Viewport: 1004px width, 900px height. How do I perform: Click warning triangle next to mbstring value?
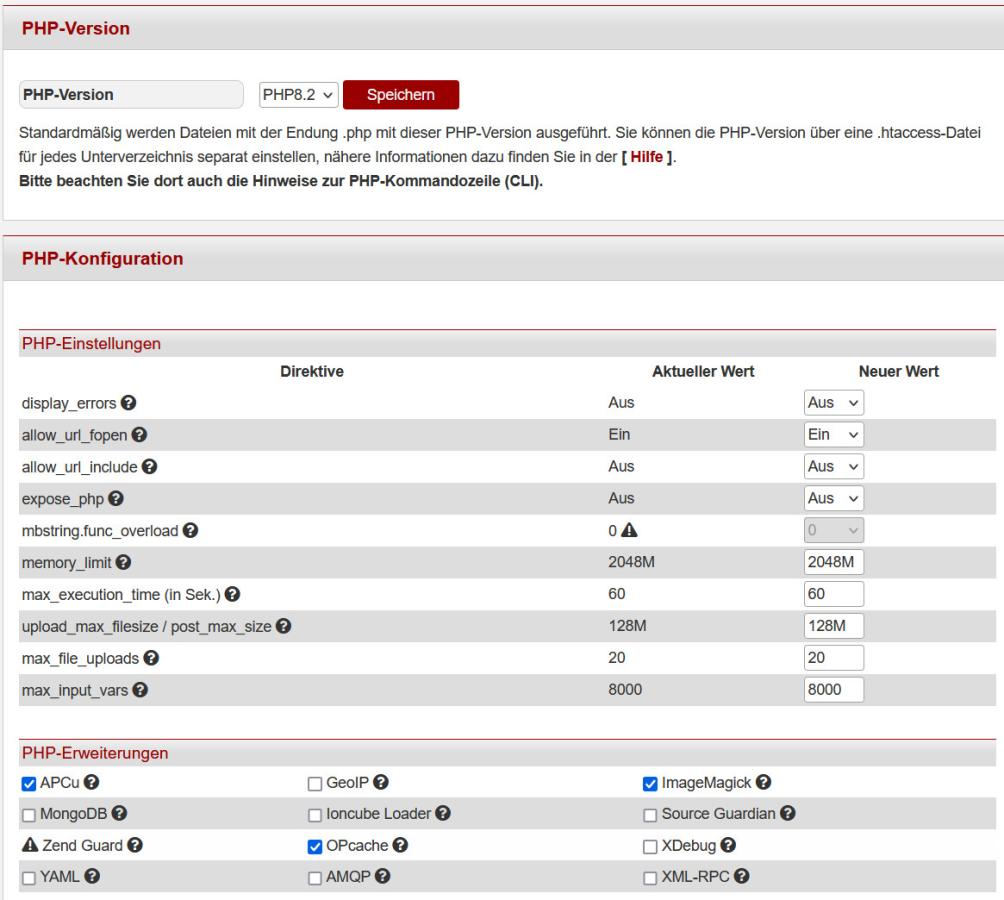(x=627, y=531)
